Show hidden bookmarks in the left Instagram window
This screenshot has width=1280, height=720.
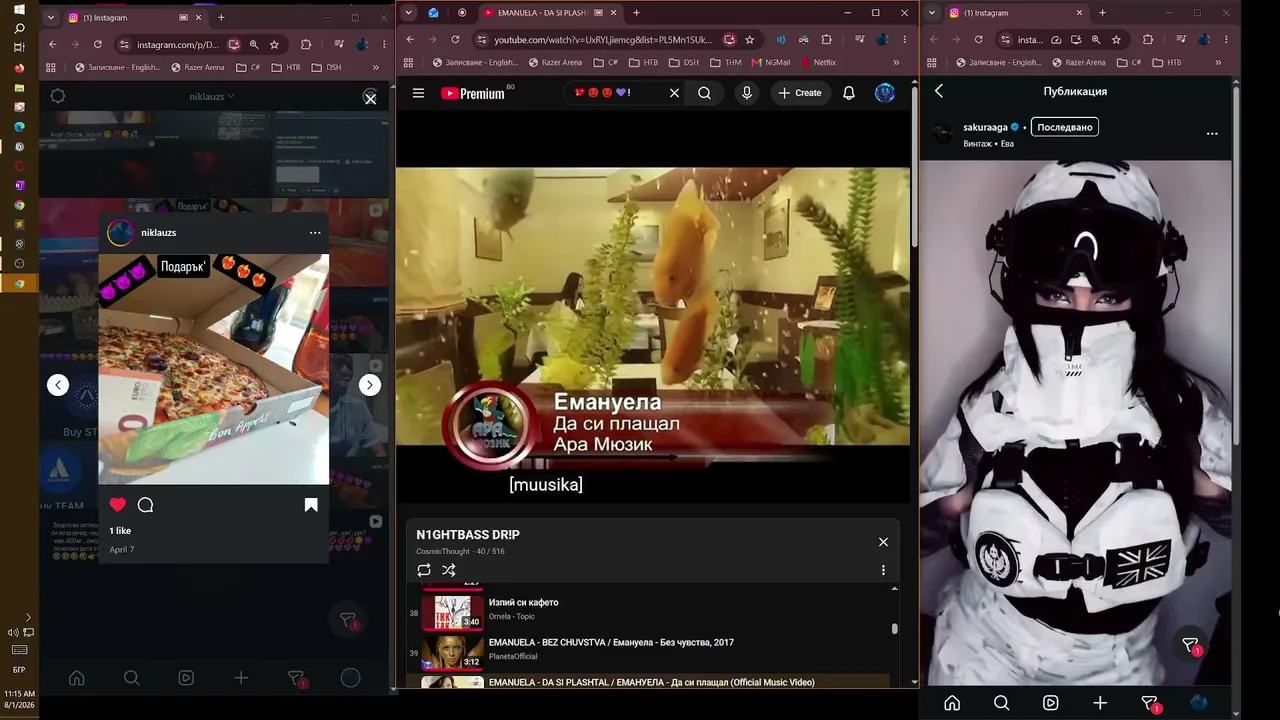[376, 67]
